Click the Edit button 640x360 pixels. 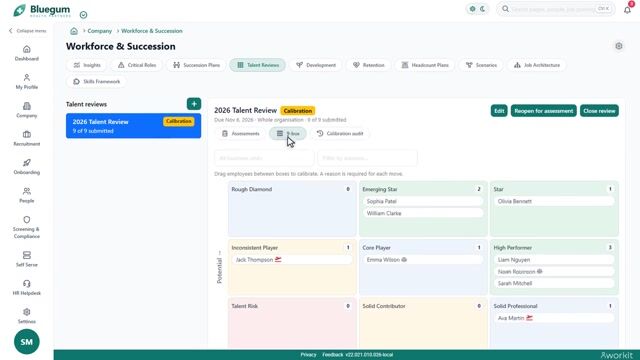(499, 111)
